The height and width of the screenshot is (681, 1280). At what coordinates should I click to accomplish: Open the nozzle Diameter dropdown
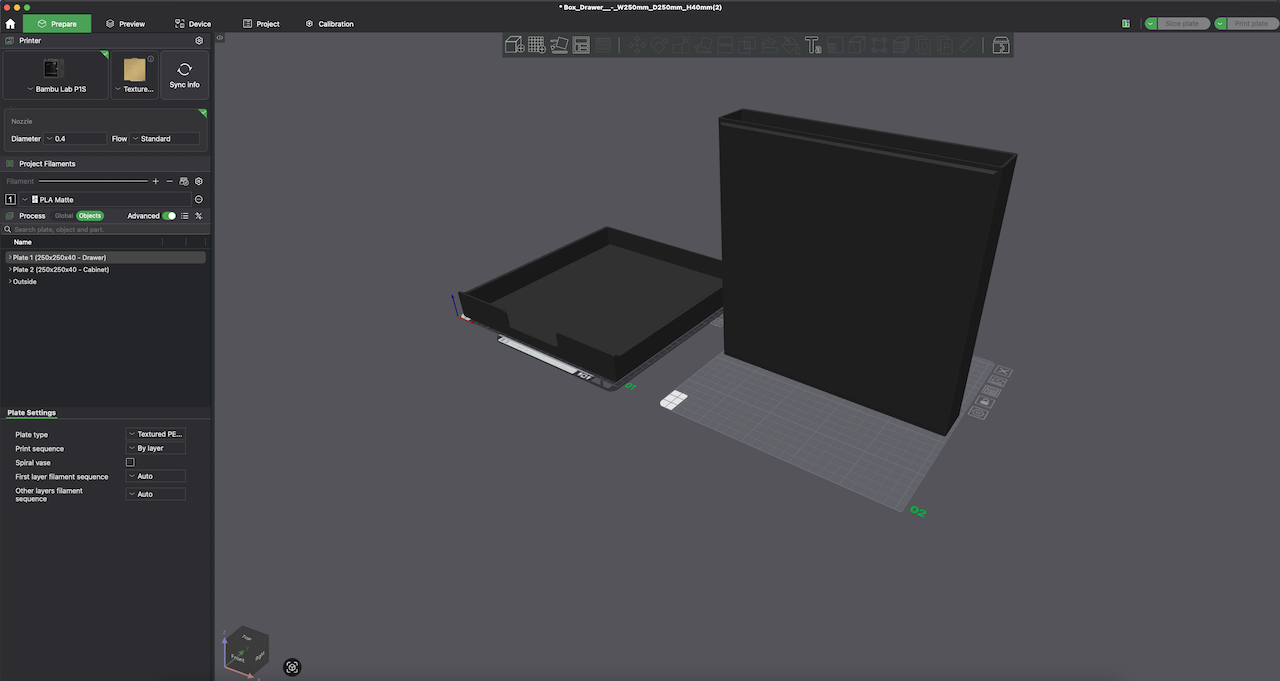pos(75,139)
